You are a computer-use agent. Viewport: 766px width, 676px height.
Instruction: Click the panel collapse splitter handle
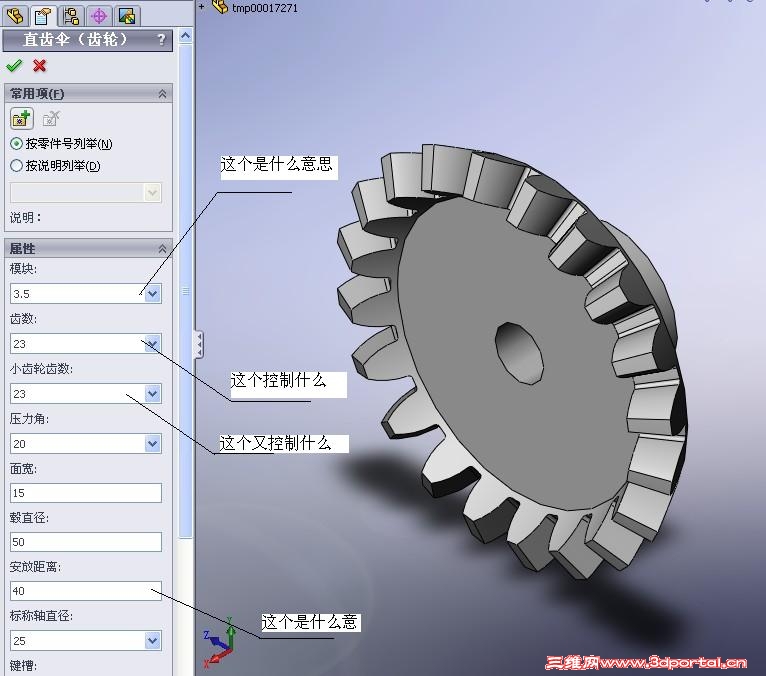pyautogui.click(x=199, y=345)
